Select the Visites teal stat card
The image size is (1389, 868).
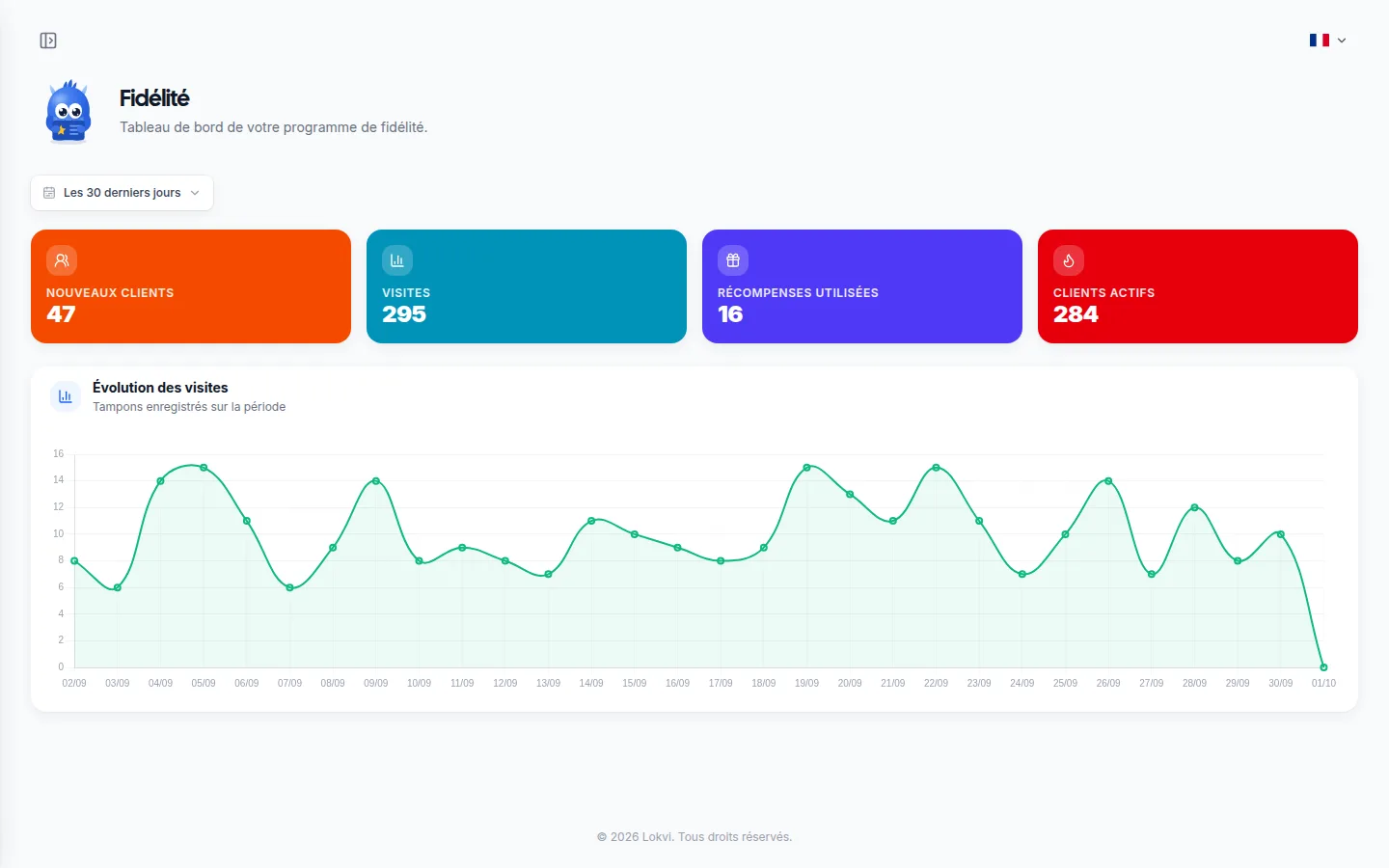click(527, 286)
